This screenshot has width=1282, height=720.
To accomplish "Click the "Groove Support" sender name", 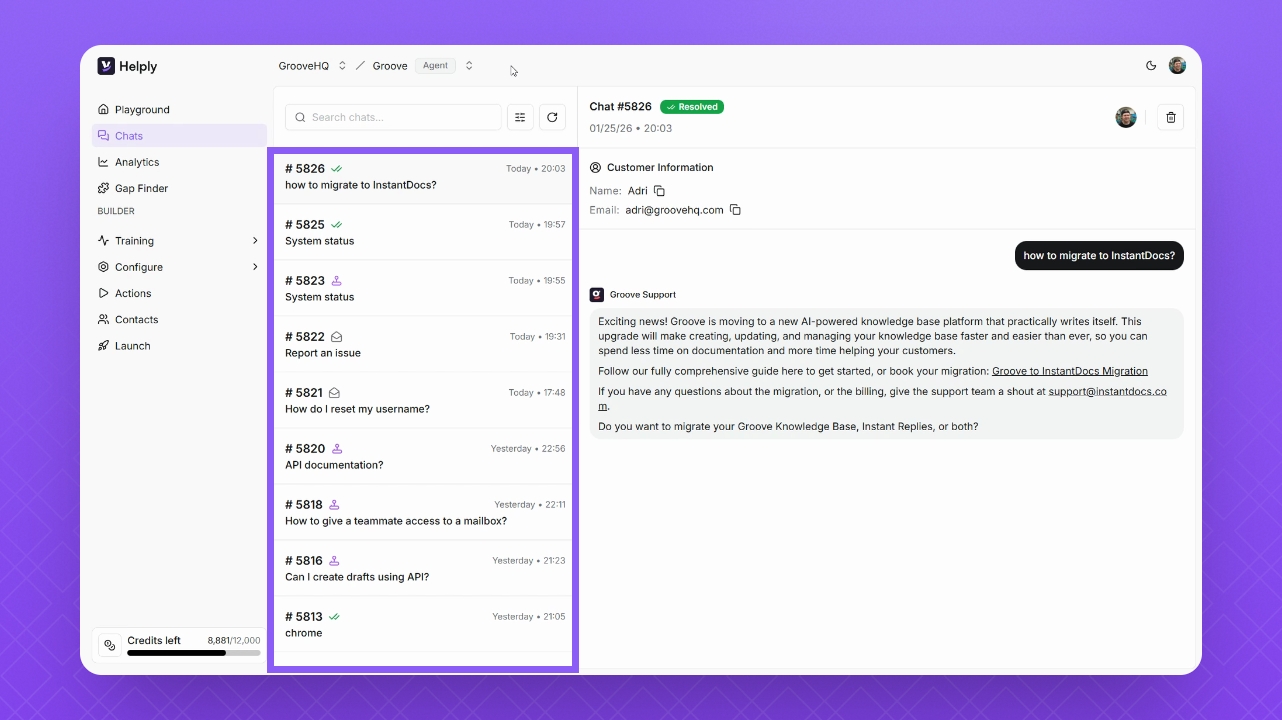I will click(x=643, y=295).
